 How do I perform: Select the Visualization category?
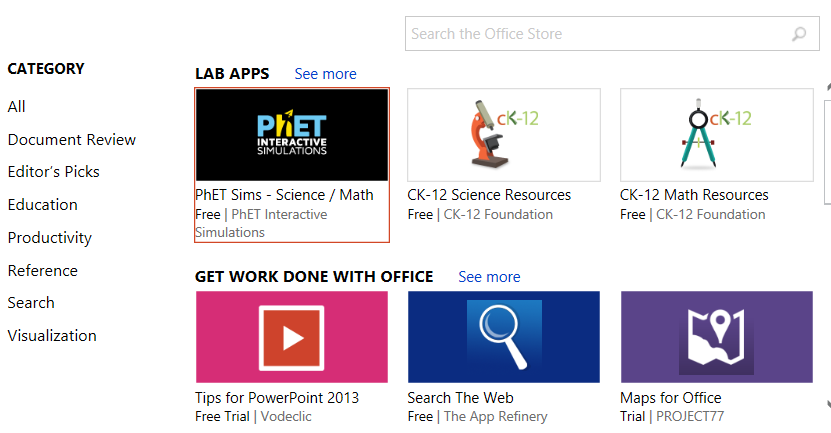click(x=52, y=336)
